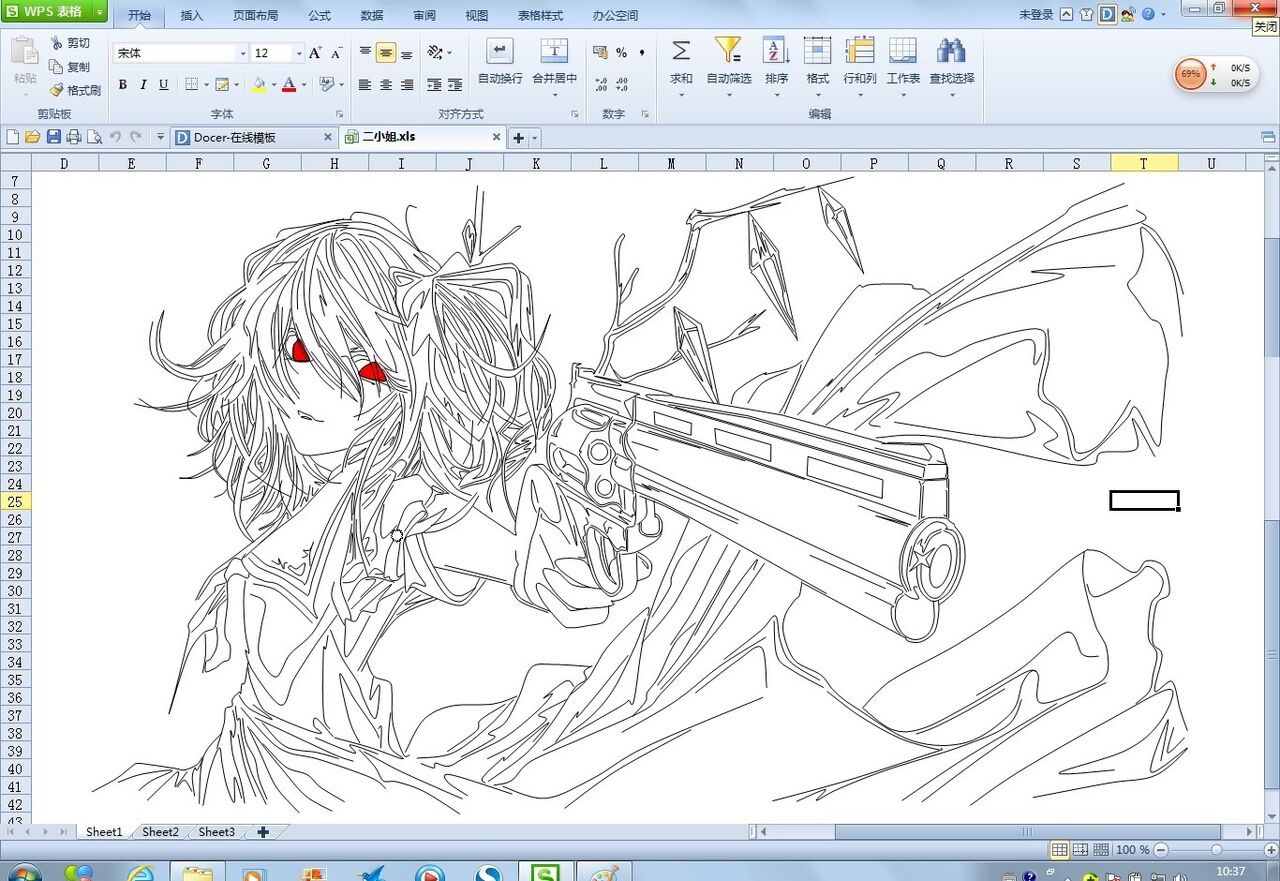Add a new sheet with the plus button

coord(263,832)
